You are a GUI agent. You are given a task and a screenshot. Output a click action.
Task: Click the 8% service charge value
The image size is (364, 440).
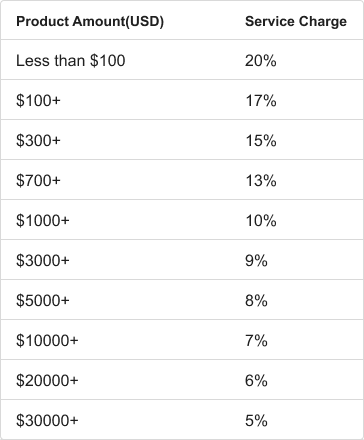pyautogui.click(x=256, y=301)
